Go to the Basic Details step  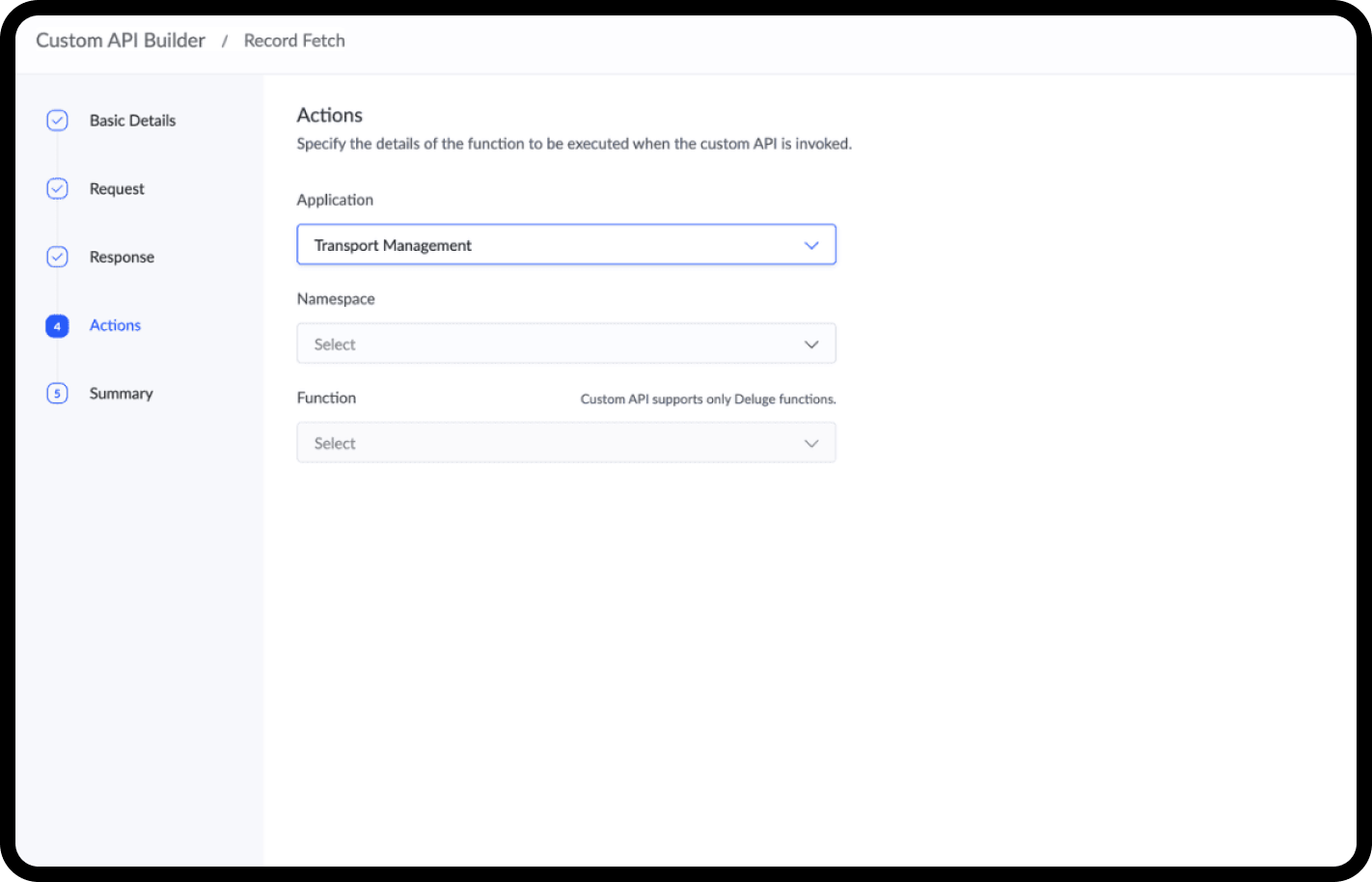click(132, 121)
